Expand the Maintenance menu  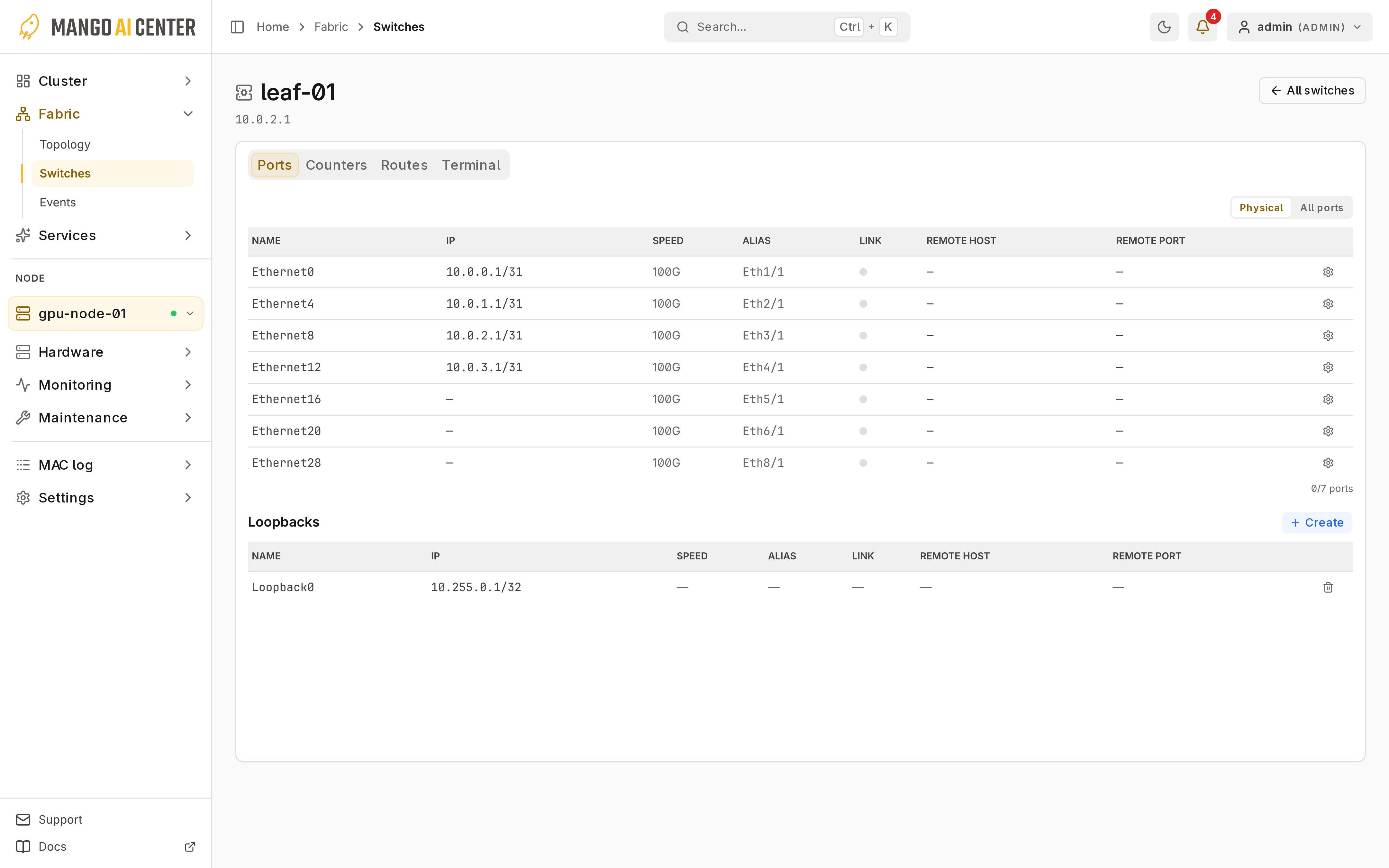click(105, 417)
